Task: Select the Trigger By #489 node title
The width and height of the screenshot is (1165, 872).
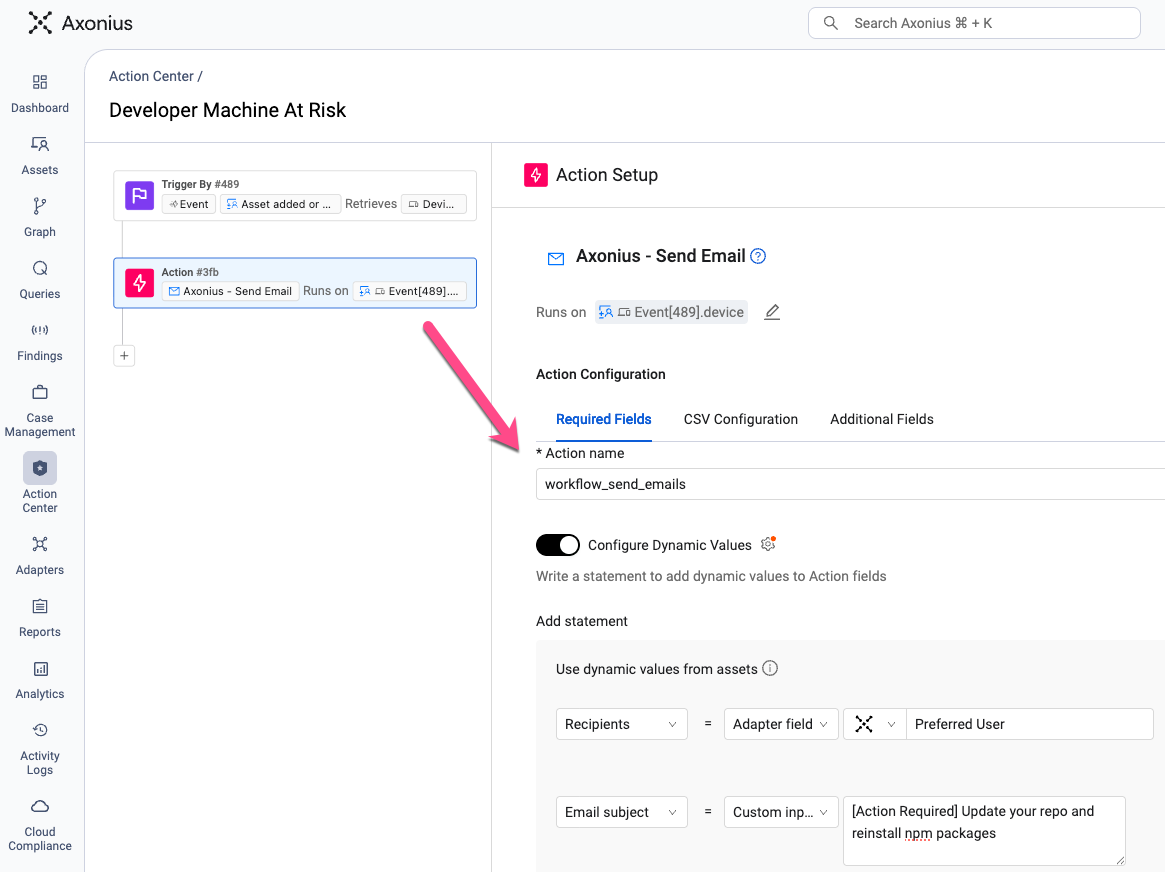Action: coord(200,184)
